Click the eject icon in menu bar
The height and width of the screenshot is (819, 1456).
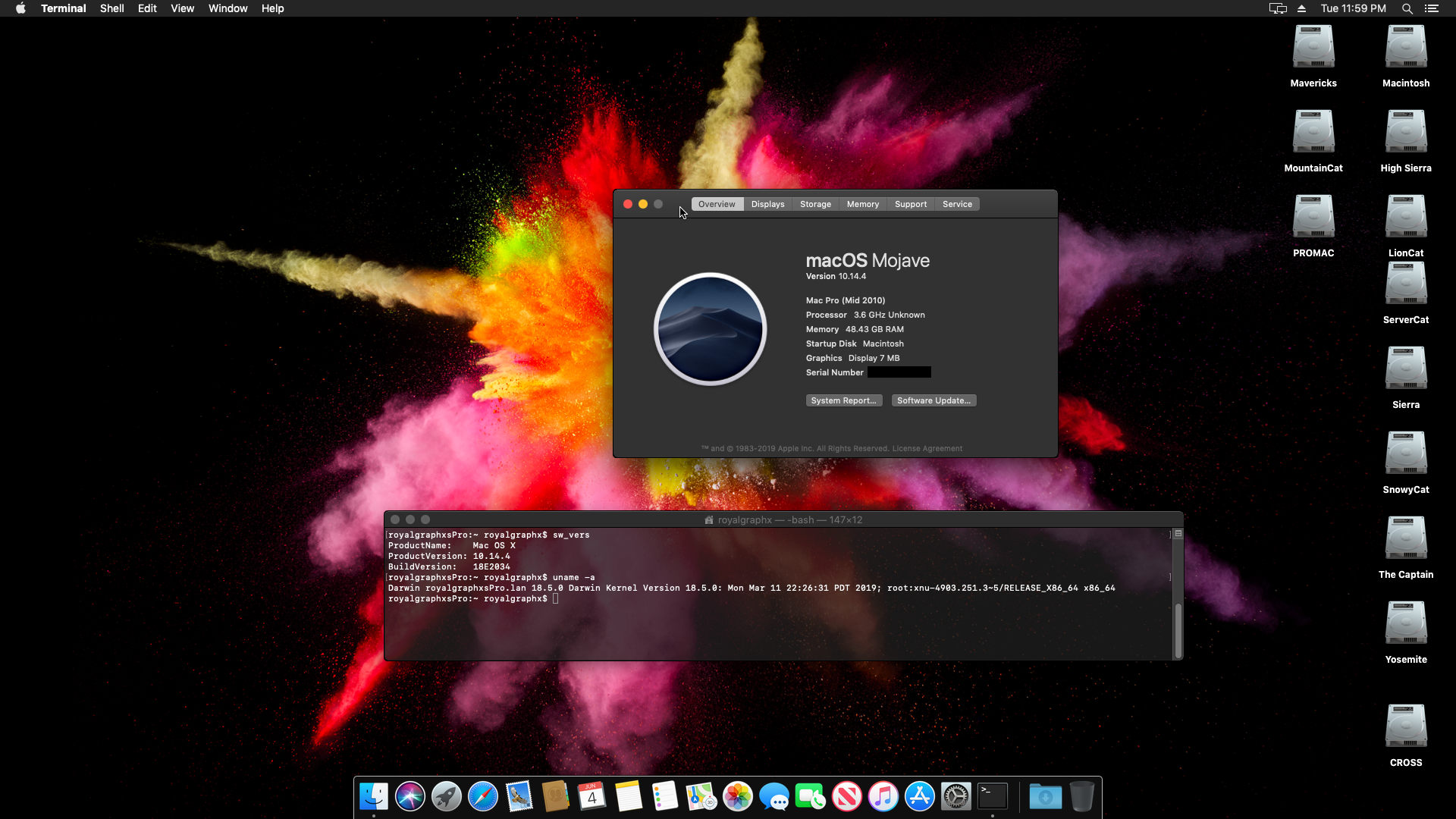(1301, 8)
